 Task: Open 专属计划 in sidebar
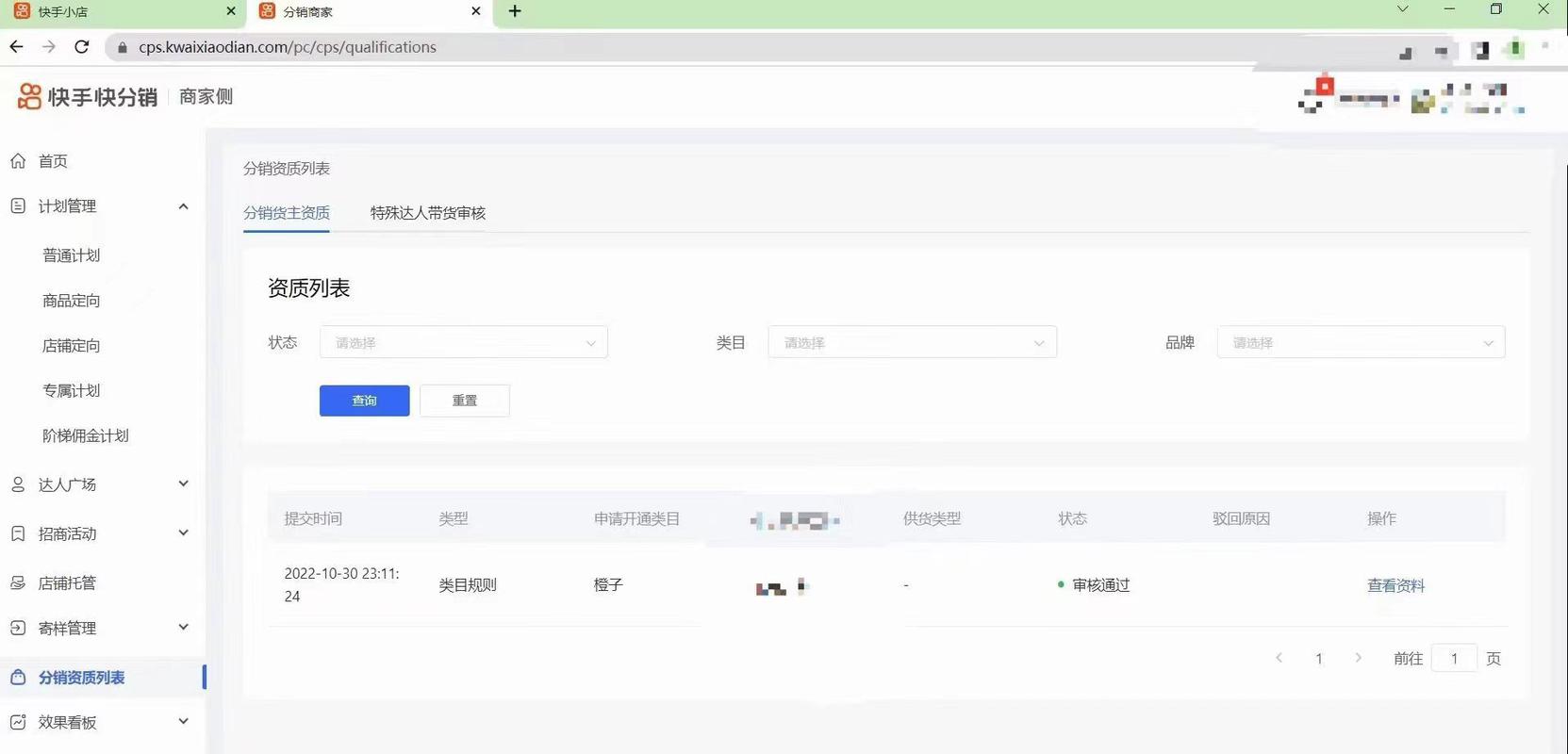tap(72, 390)
